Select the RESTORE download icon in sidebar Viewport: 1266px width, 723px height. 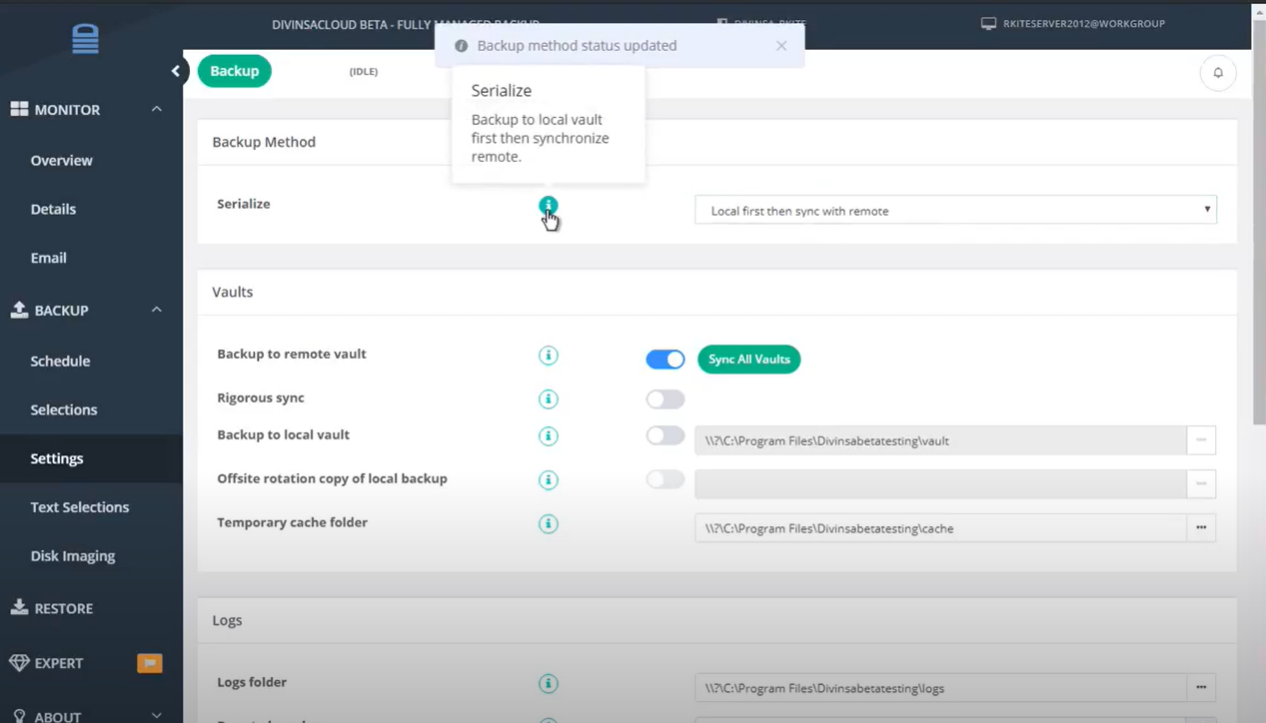tap(19, 607)
